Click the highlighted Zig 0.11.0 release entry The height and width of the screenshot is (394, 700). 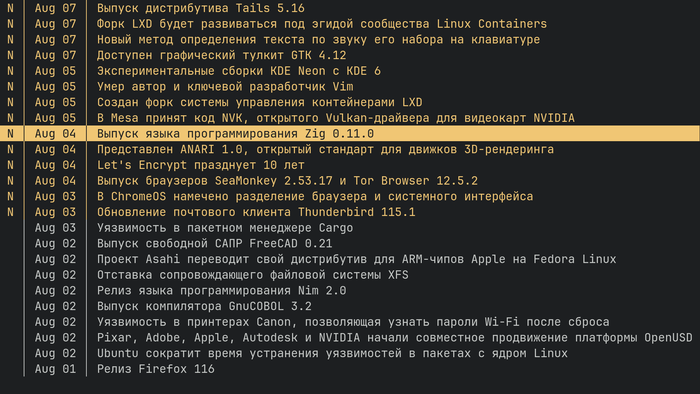pos(350,133)
